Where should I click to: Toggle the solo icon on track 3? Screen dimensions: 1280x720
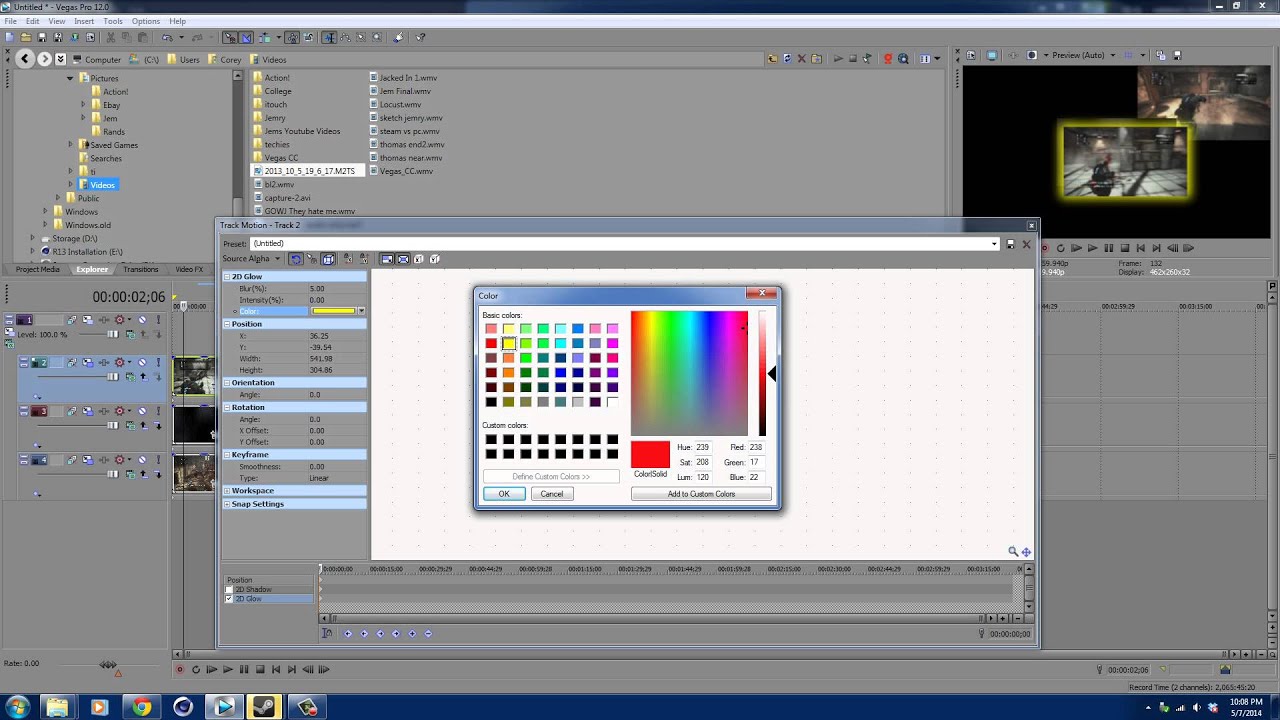coord(156,411)
